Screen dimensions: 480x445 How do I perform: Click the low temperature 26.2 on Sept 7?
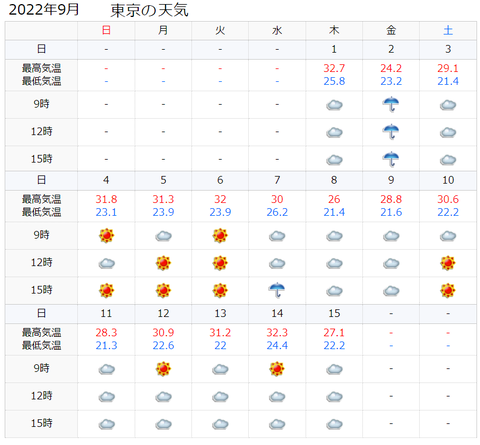[277, 212]
